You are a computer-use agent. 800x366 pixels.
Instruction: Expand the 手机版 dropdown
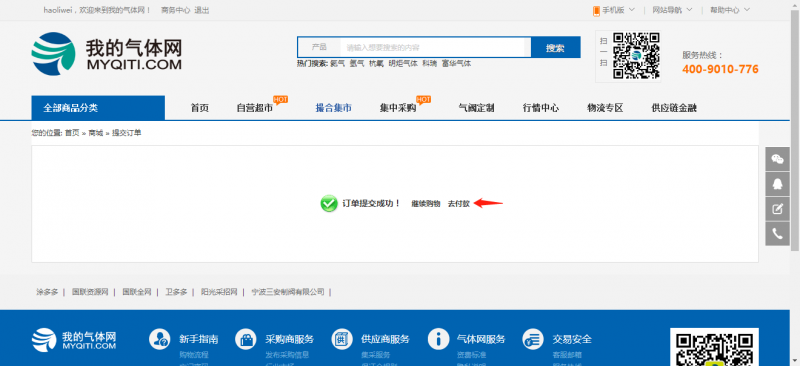pyautogui.click(x=618, y=10)
